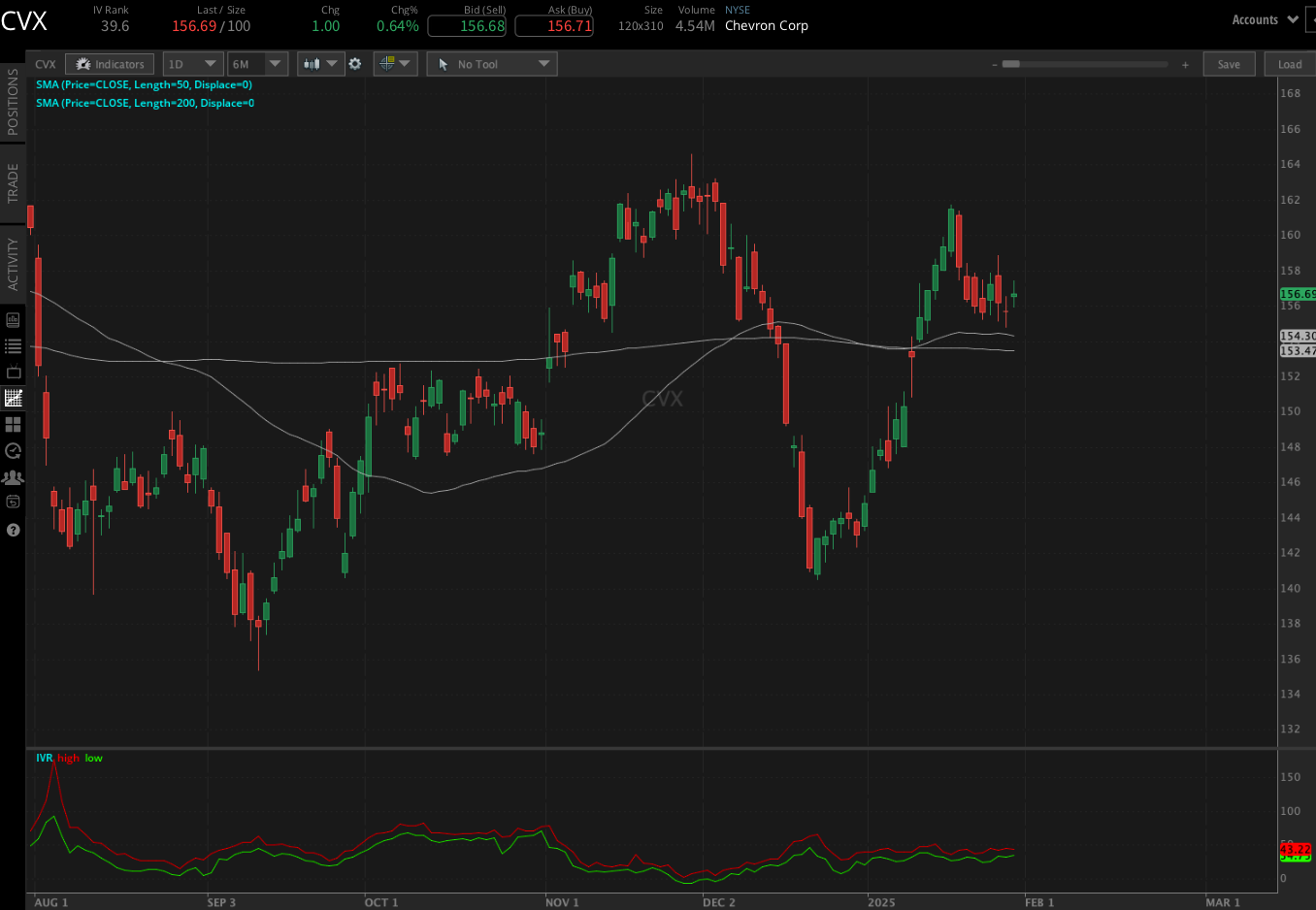Screen dimensions: 1316x910
Task: Click the 2025 date axis label
Action: [881, 902]
